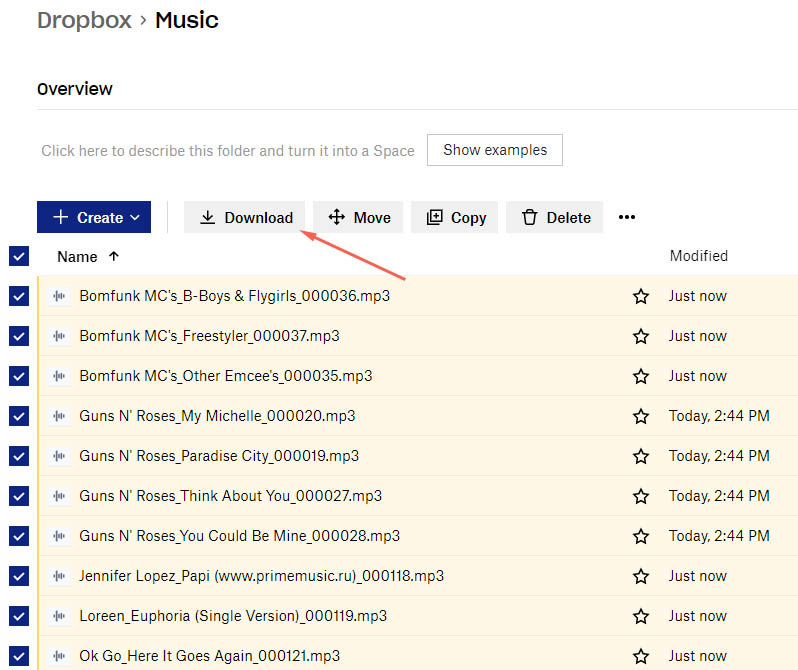The image size is (798, 670).
Task: Move the selected files
Action: coord(358,217)
